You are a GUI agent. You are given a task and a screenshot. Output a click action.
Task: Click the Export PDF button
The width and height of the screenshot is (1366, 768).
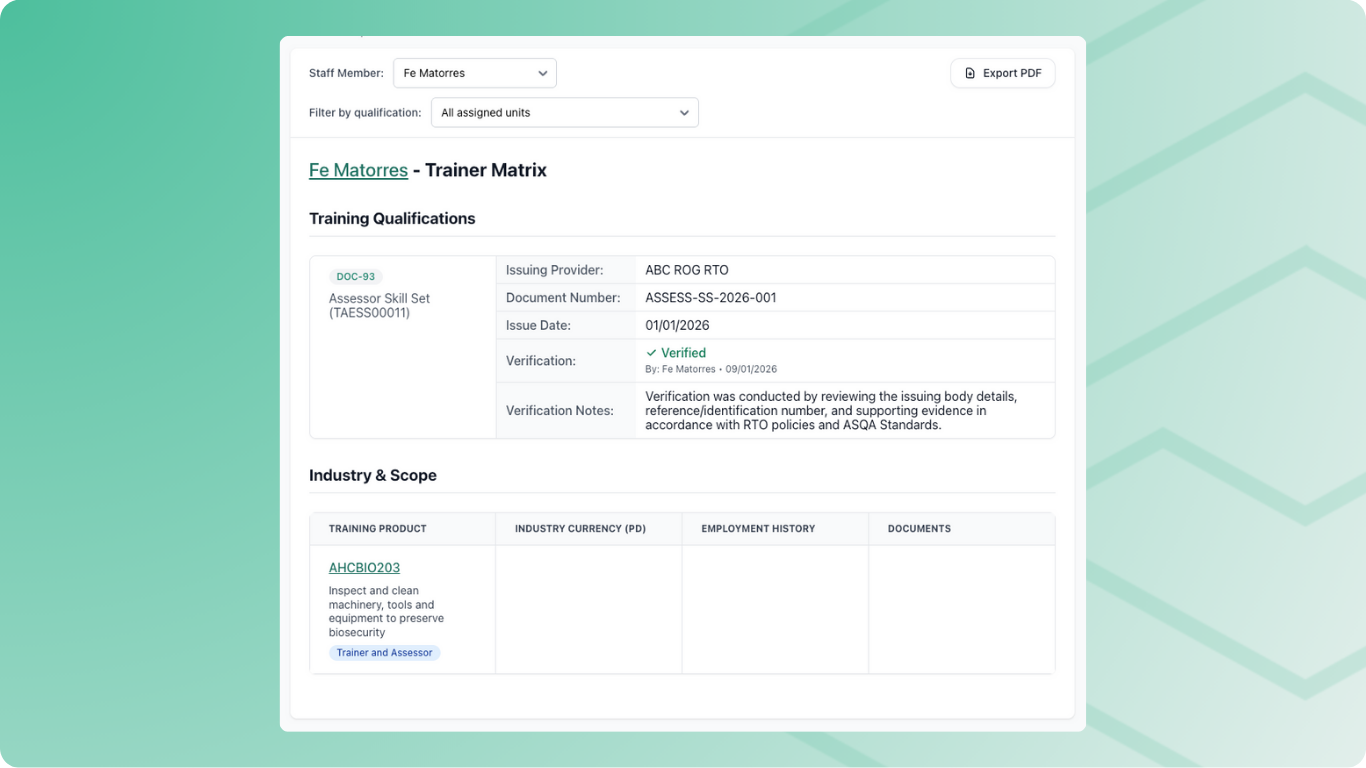click(1003, 72)
